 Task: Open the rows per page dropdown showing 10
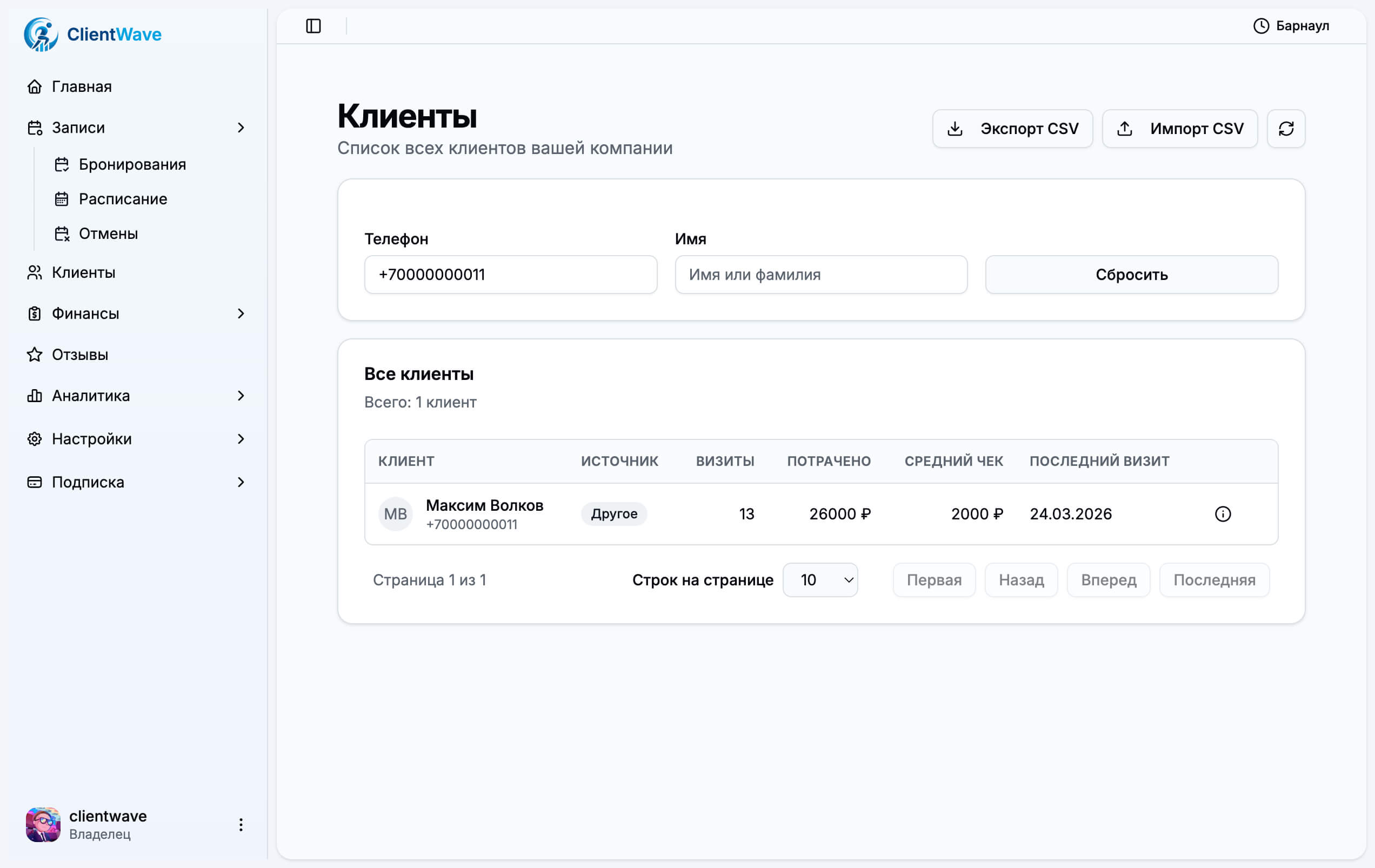pos(820,579)
